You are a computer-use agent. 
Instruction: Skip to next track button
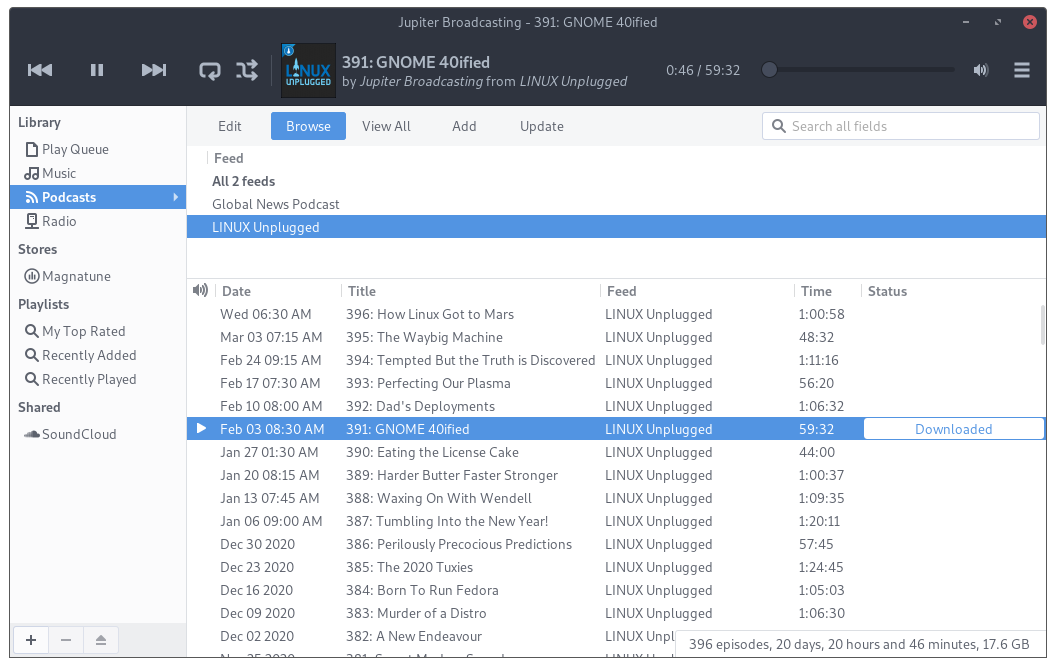154,70
